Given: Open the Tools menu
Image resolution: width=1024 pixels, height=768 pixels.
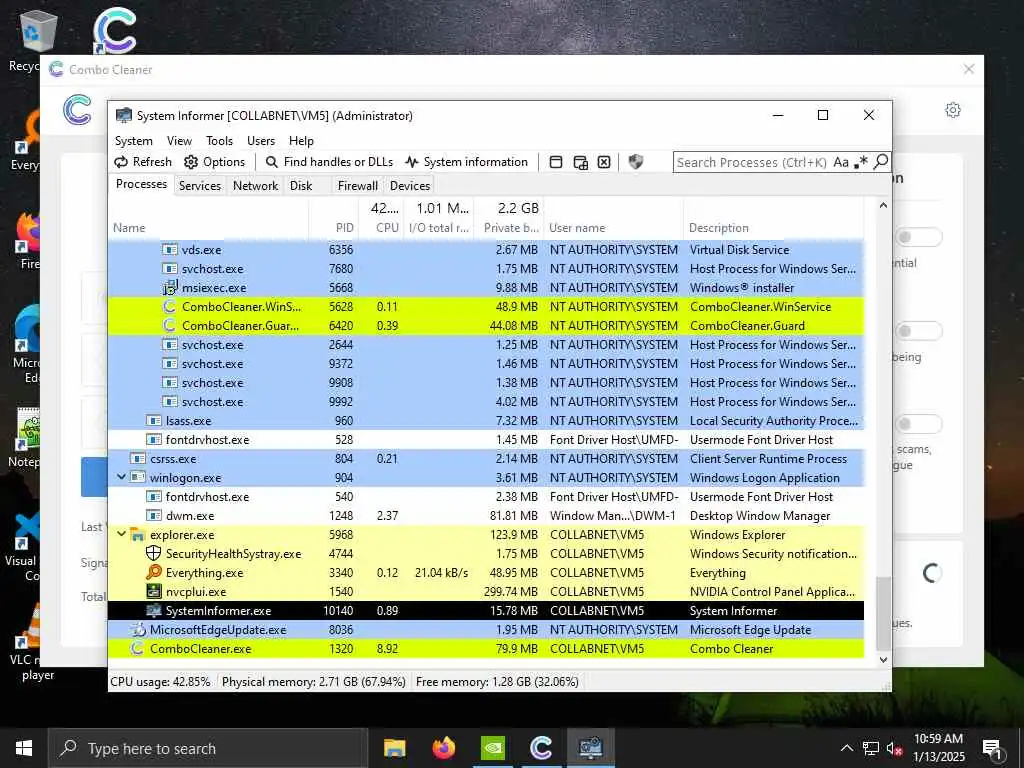Looking at the screenshot, I should pyautogui.click(x=219, y=141).
